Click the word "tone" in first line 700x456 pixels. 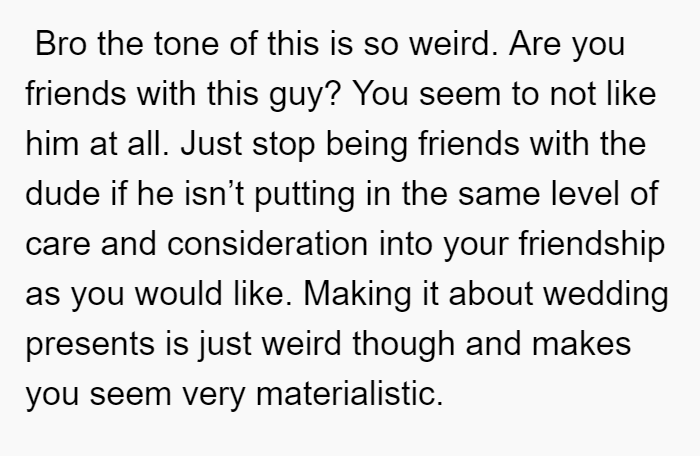pos(186,44)
